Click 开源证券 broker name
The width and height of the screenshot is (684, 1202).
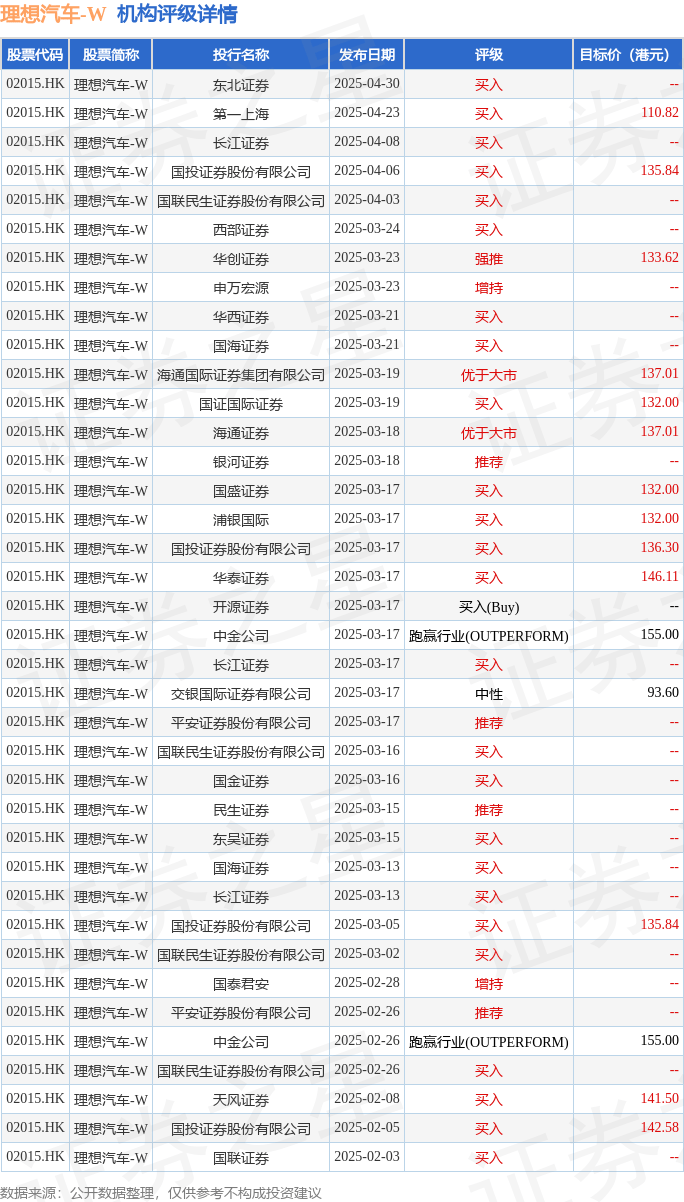(241, 607)
